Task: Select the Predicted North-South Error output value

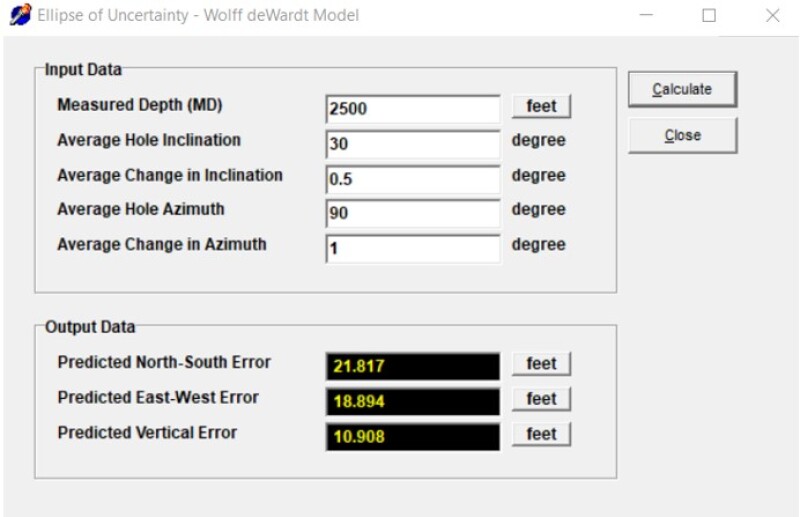Action: coord(412,366)
